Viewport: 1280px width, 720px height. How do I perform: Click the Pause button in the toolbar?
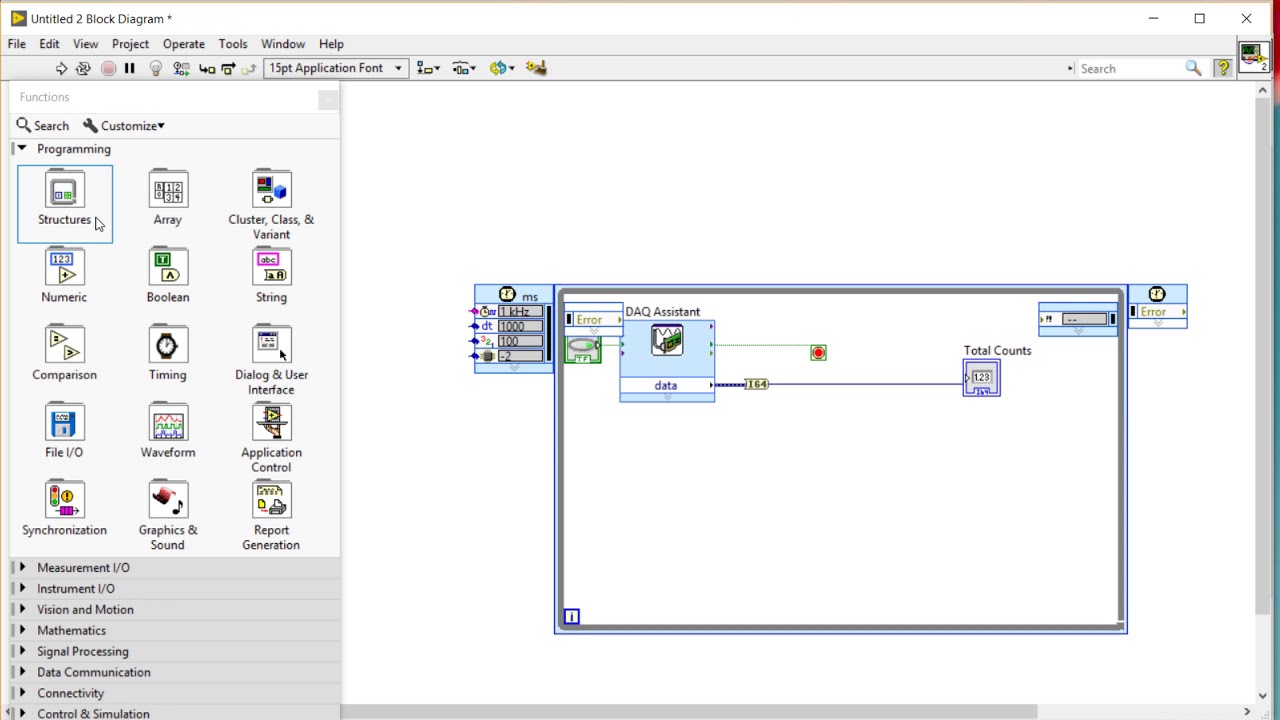coord(130,68)
